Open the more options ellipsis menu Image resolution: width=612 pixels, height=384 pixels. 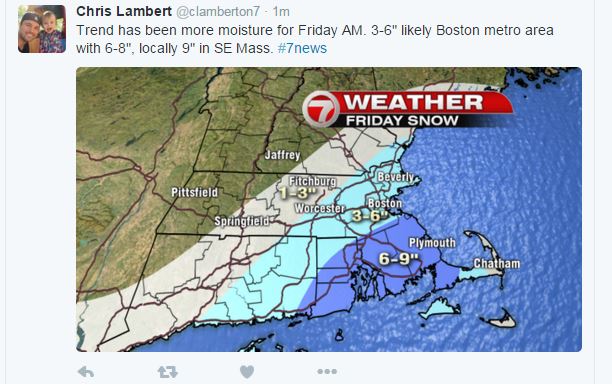coord(327,372)
